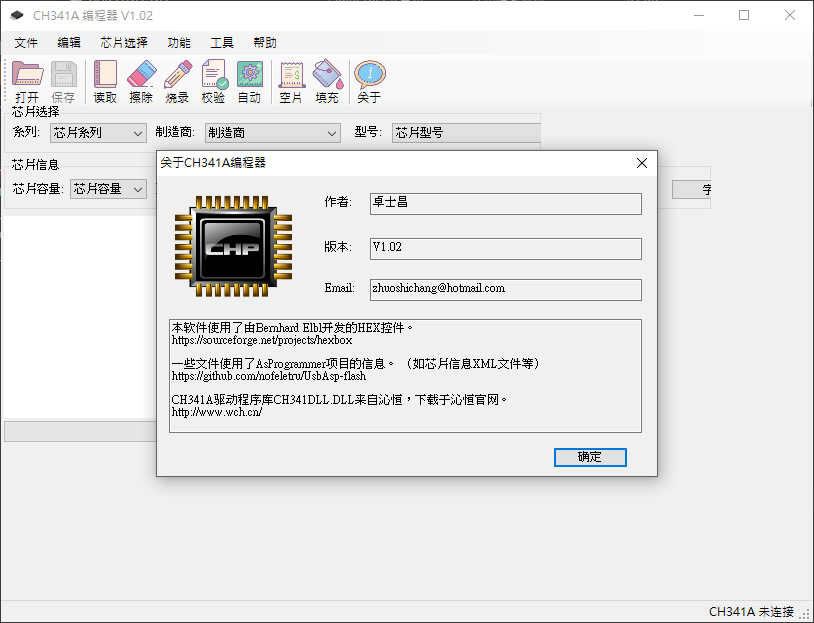Minimize the CH341A 编程器 window
The height and width of the screenshot is (623, 814).
[699, 15]
